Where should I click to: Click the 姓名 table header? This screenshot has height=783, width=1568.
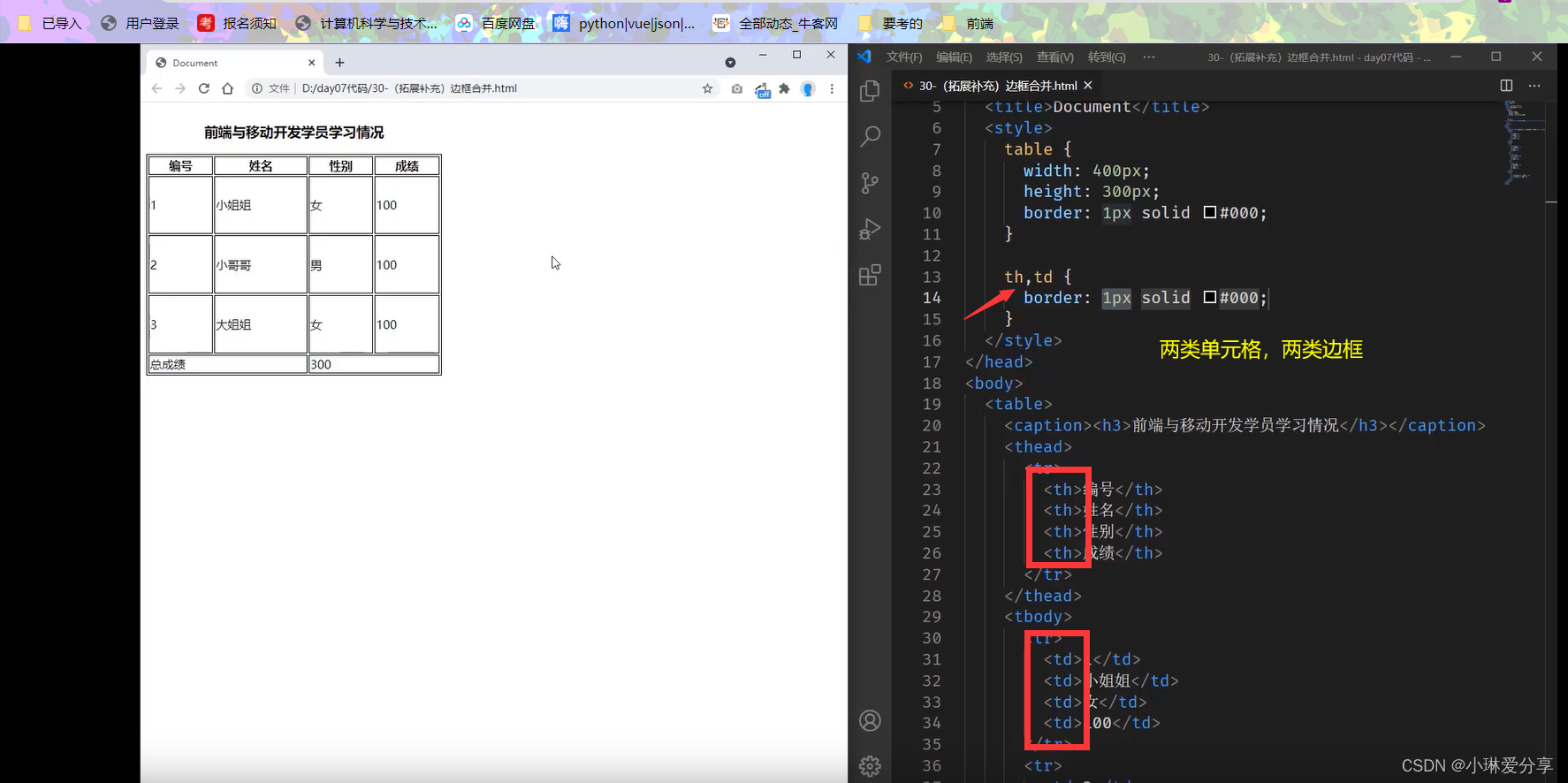261,166
